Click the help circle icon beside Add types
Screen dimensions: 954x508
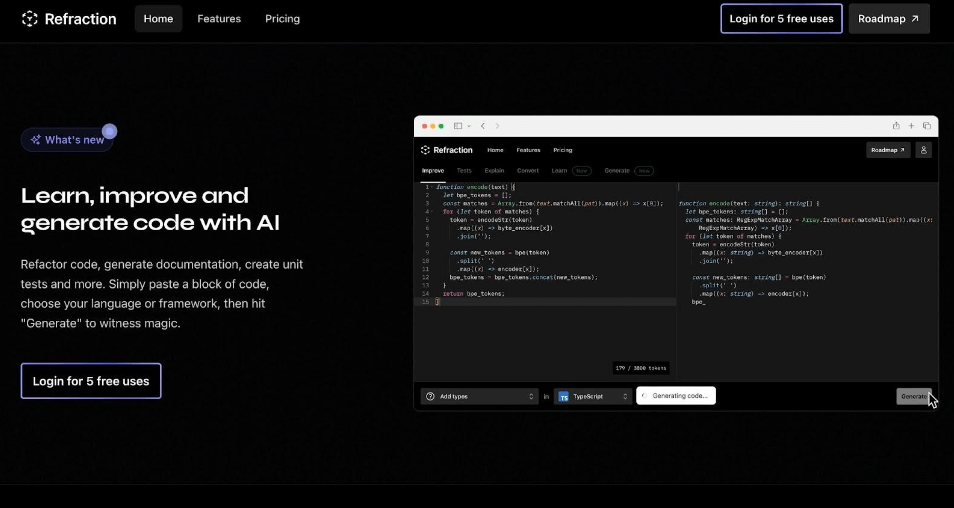(430, 396)
